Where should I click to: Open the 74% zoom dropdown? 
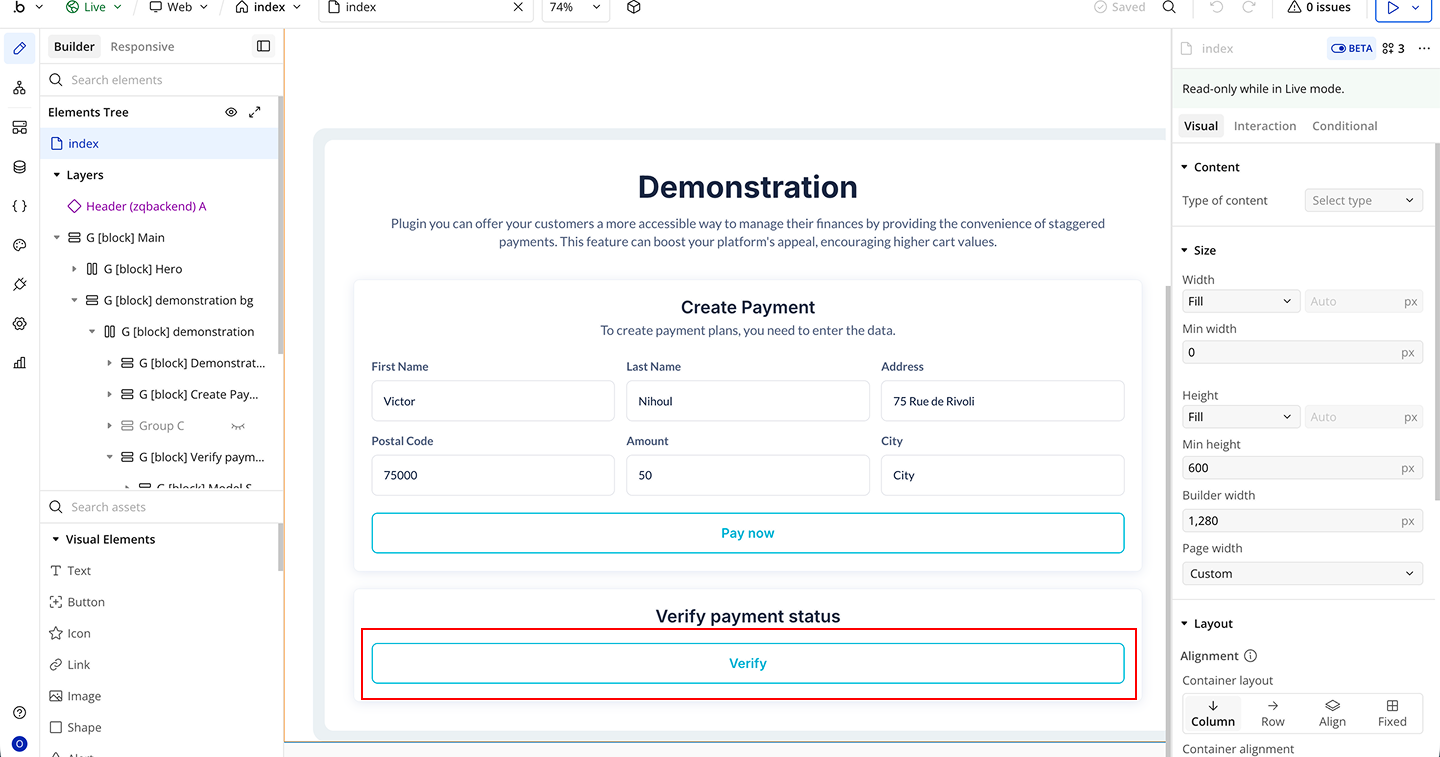(x=575, y=7)
